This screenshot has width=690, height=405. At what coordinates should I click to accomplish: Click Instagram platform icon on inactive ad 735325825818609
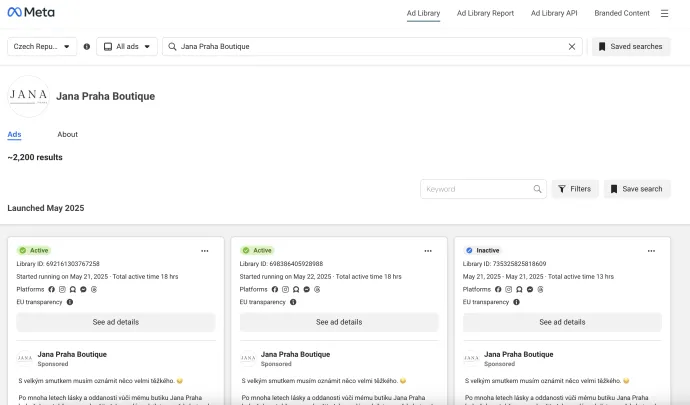coord(509,289)
